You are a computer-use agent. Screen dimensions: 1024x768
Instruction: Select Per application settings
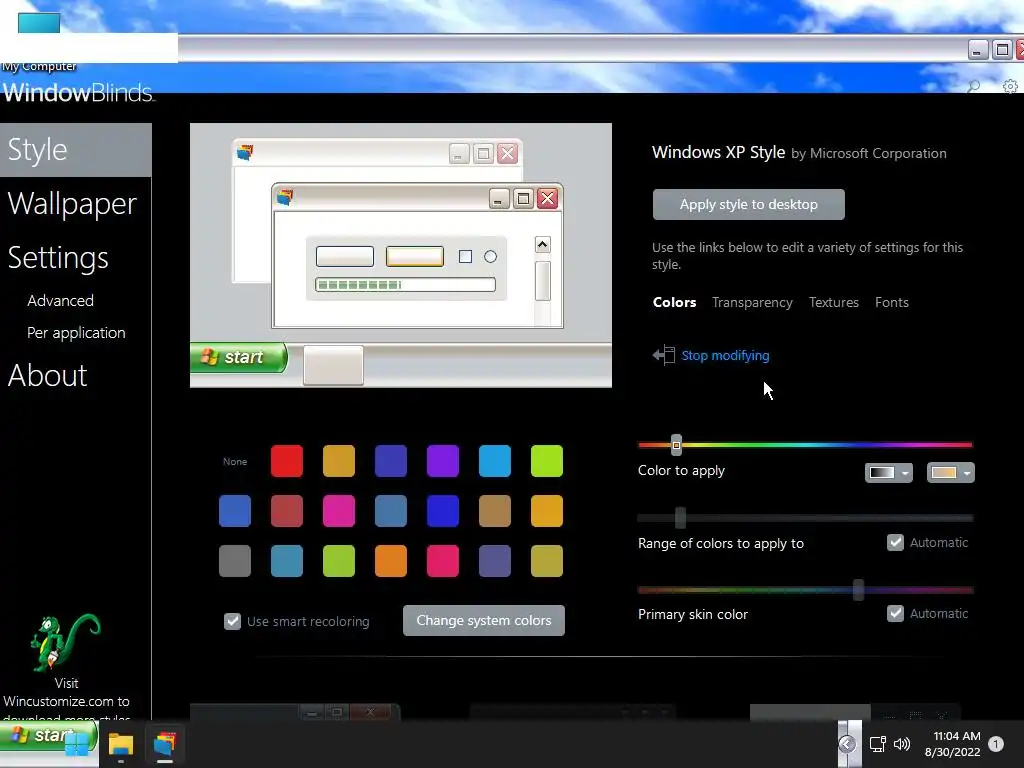coord(76,332)
